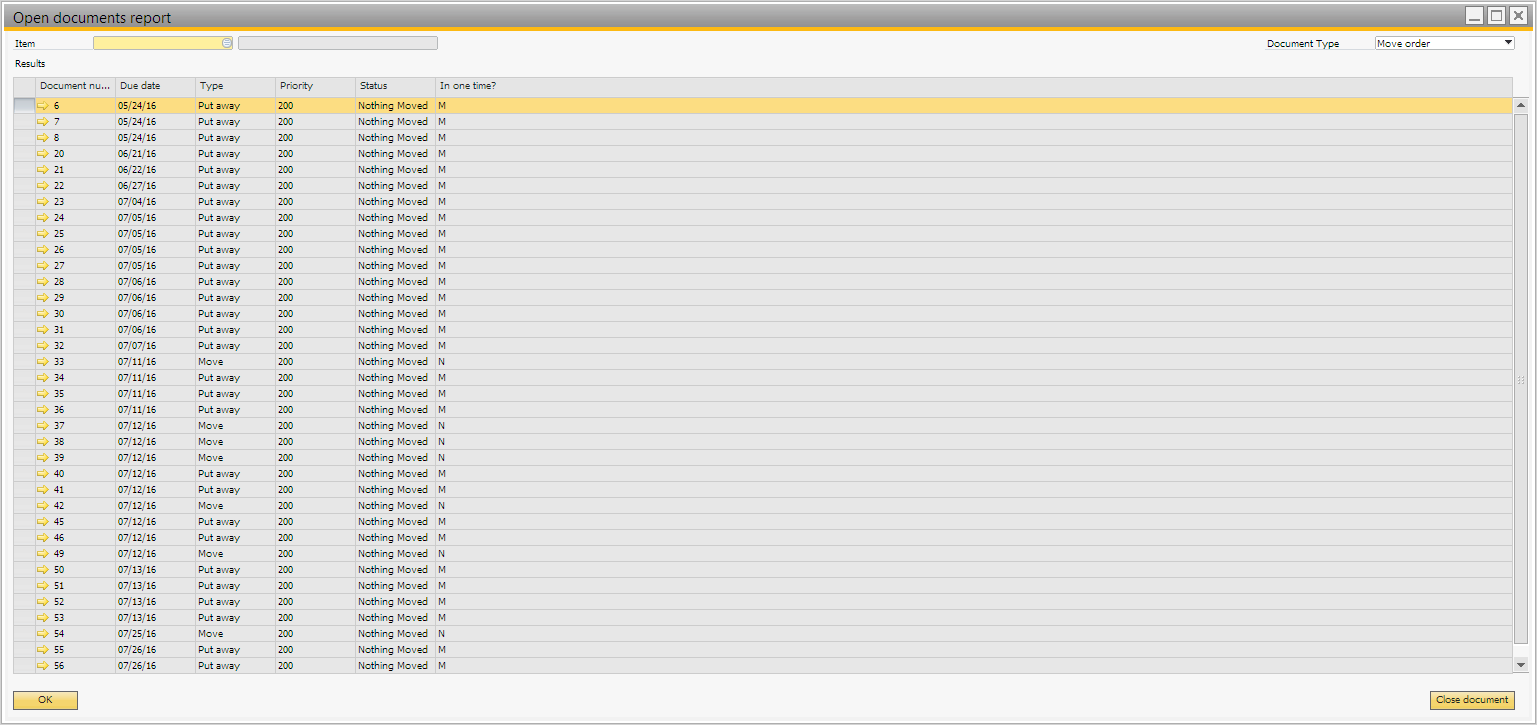Click the Status column header
This screenshot has width=1537, height=725.
395,86
